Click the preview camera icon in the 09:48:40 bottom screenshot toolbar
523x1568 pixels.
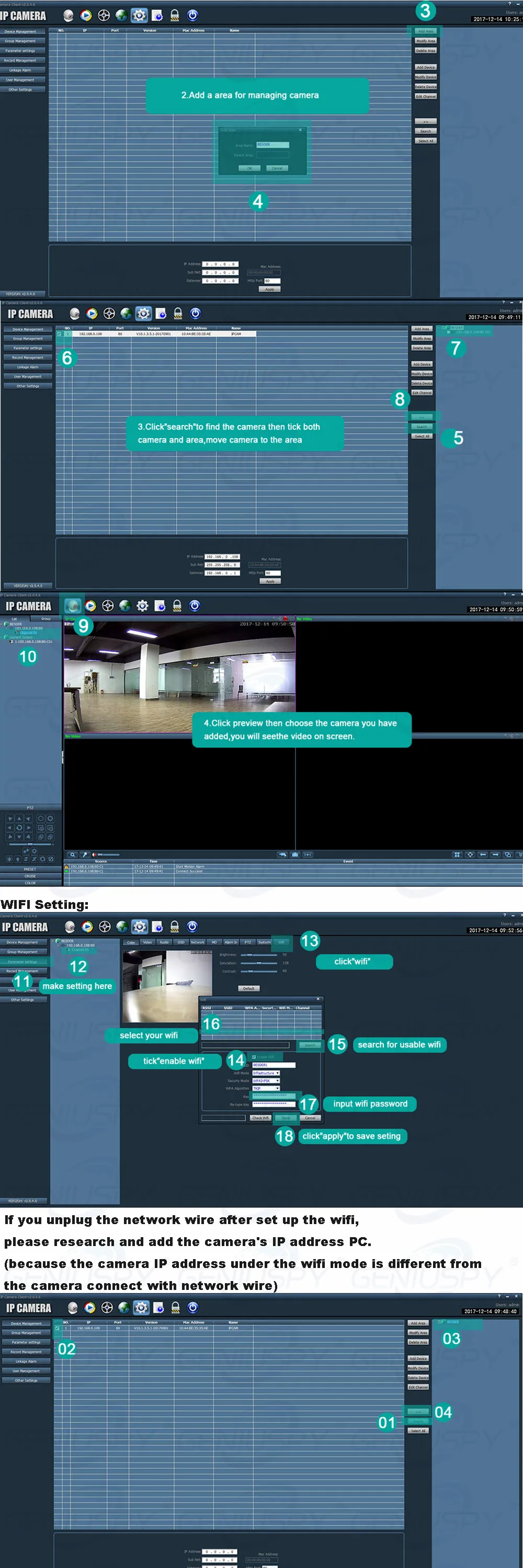[x=73, y=1308]
